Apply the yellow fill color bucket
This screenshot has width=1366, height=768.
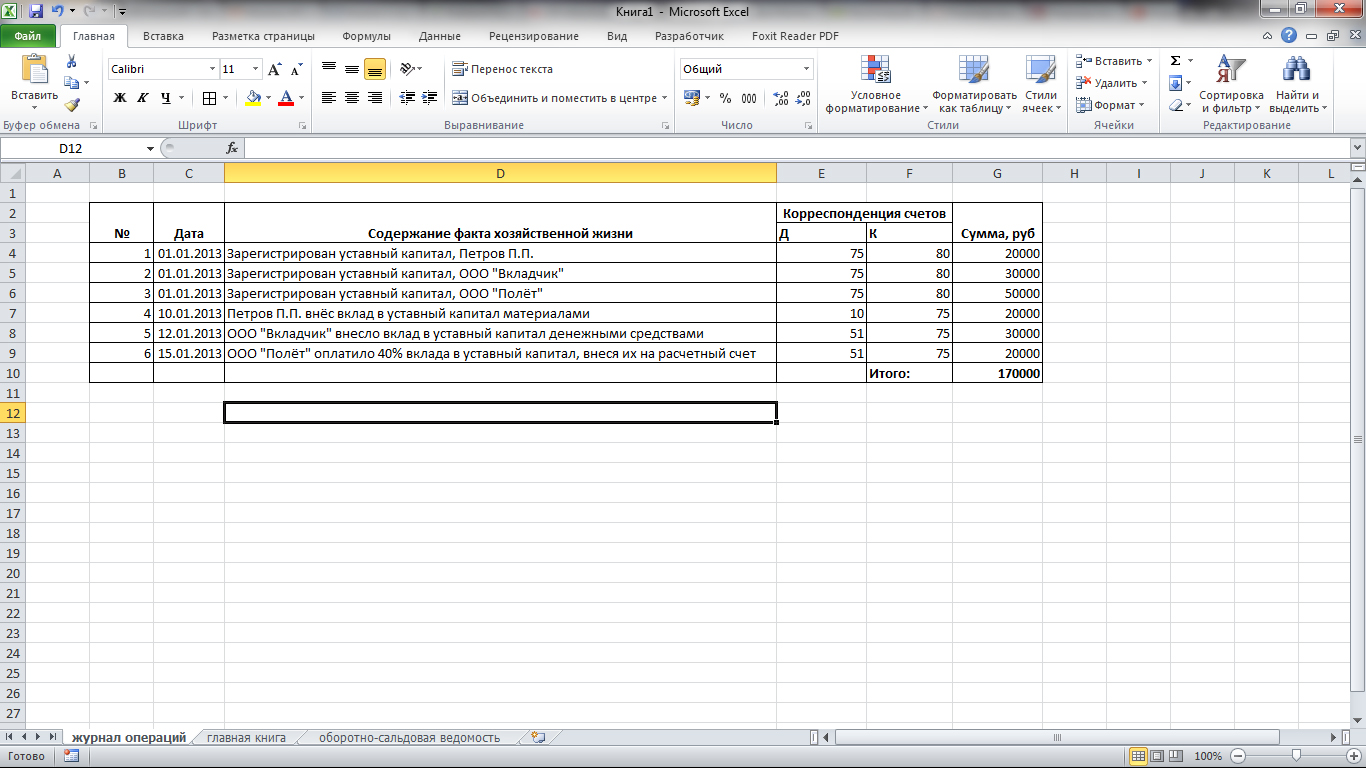coord(254,98)
